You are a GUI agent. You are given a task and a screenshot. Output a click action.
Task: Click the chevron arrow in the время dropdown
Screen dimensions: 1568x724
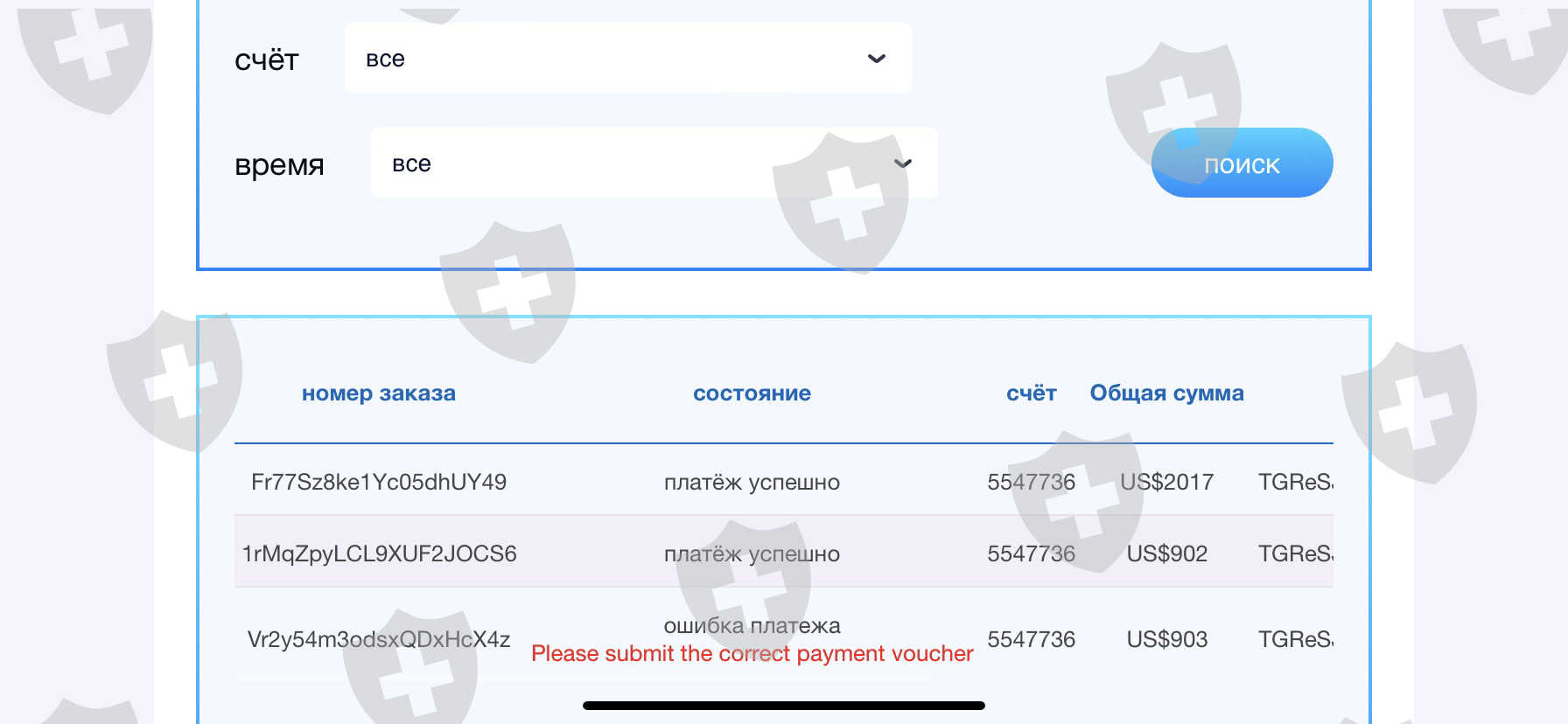coord(902,164)
